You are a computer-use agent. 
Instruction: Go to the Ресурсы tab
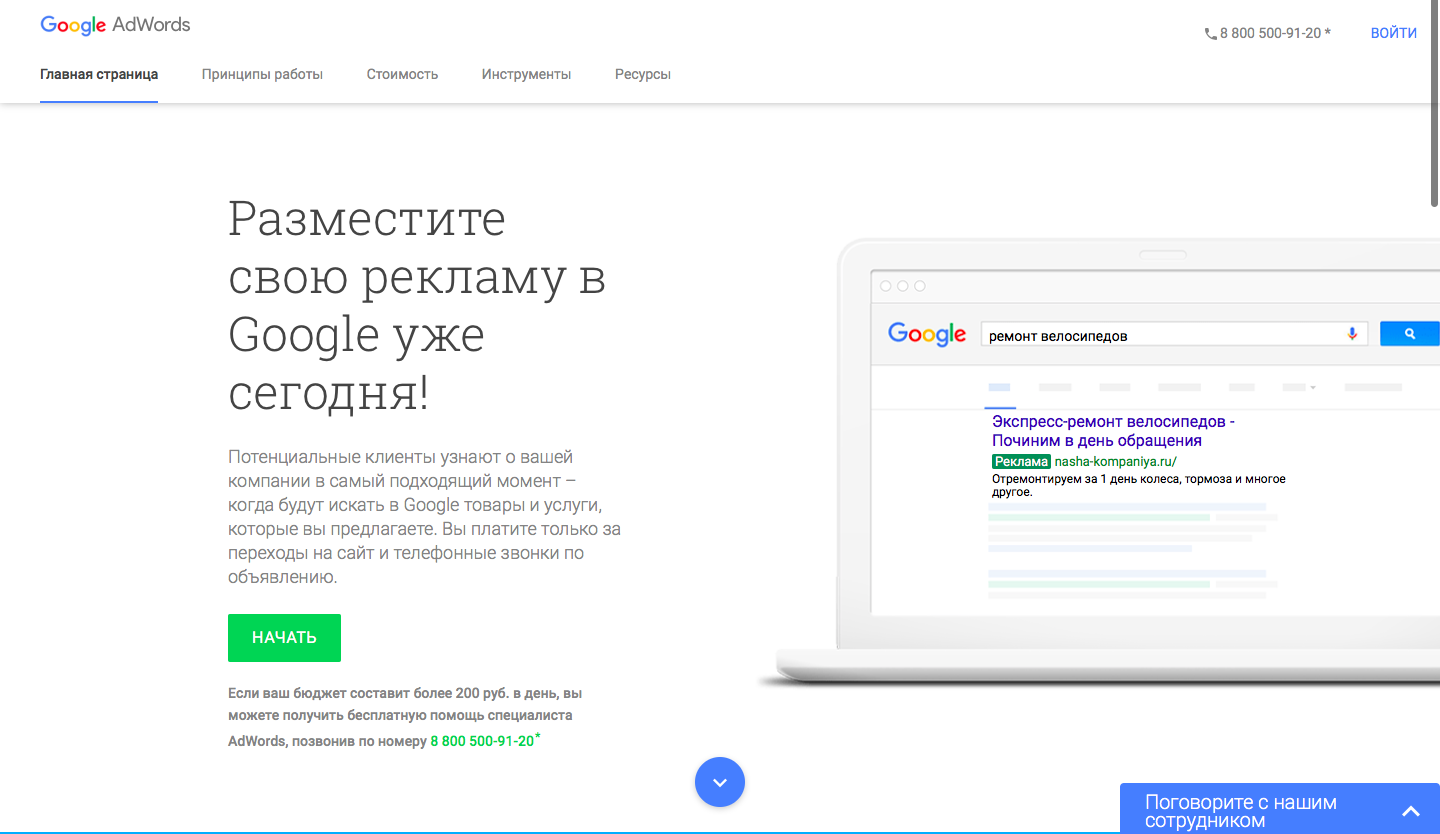pyautogui.click(x=643, y=74)
